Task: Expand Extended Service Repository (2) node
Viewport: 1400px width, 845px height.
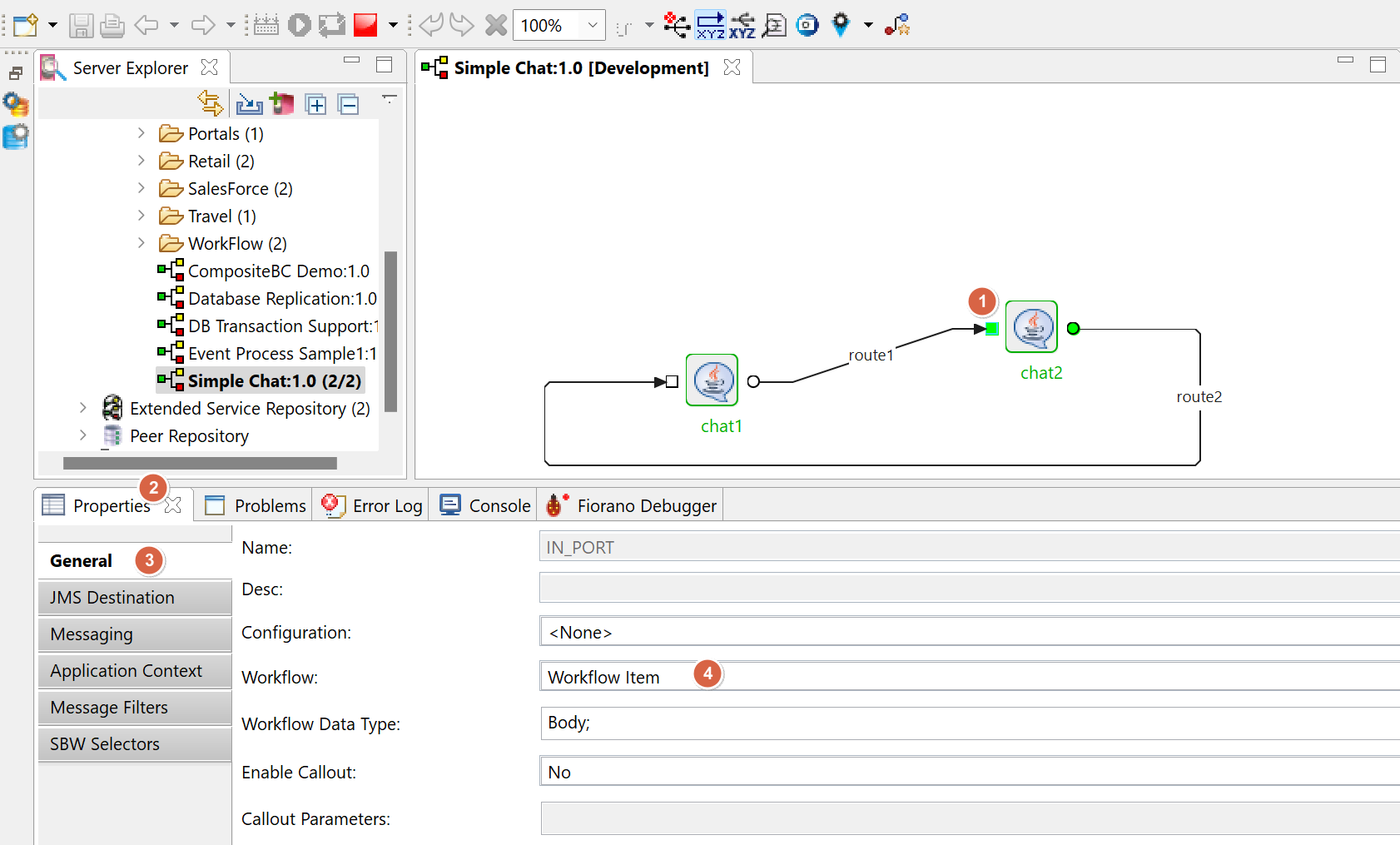Action: pos(83,408)
